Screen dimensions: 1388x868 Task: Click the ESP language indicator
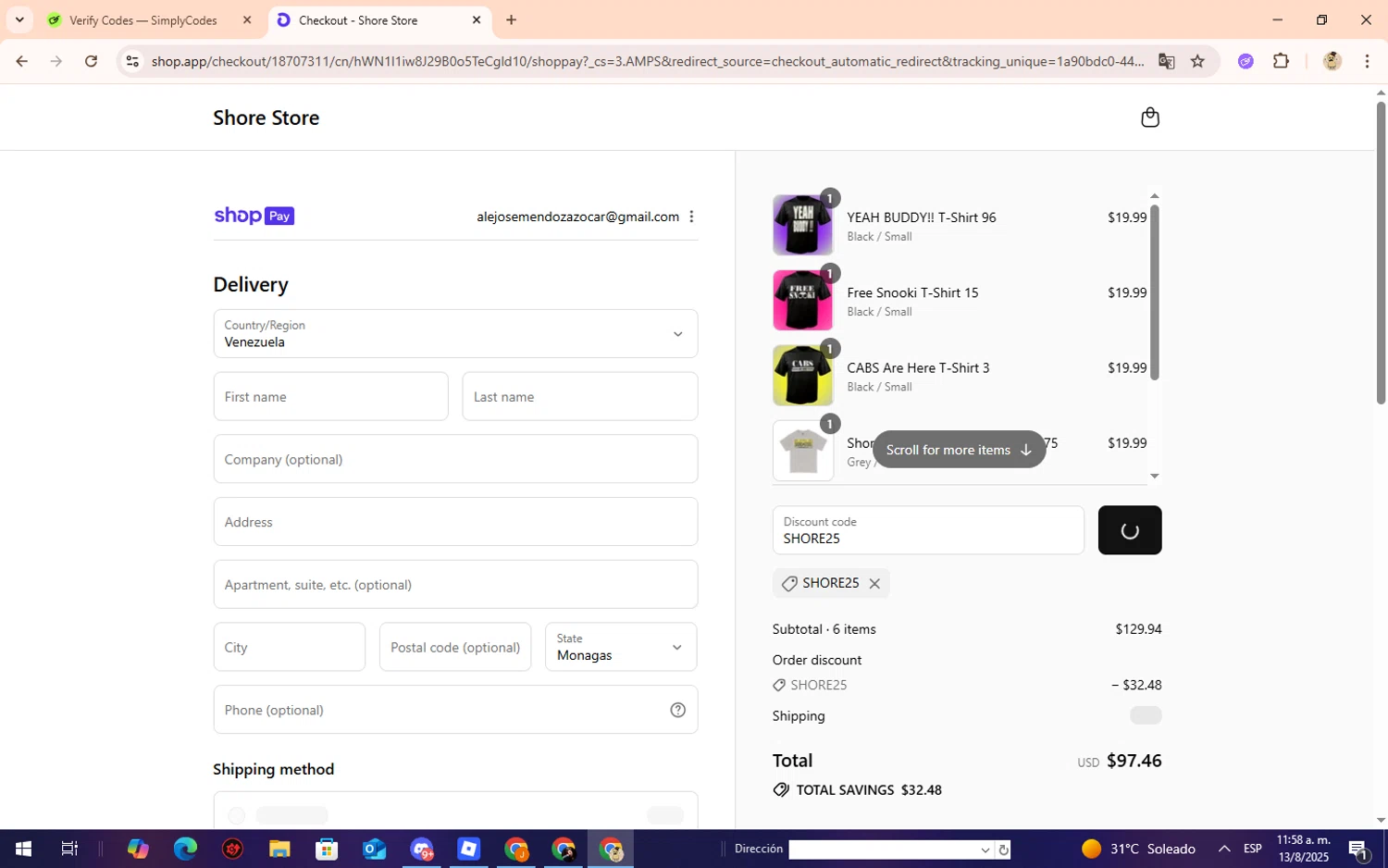(x=1253, y=849)
